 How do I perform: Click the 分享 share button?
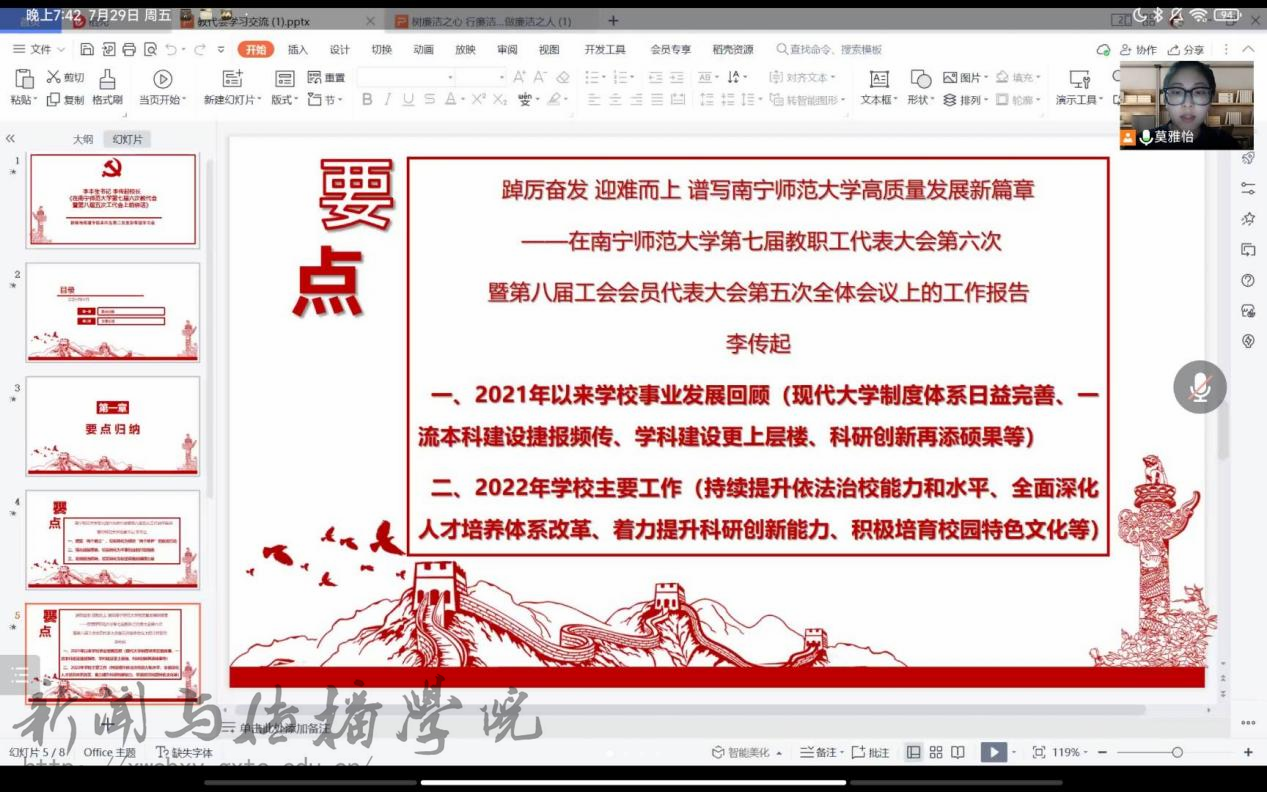[1186, 49]
